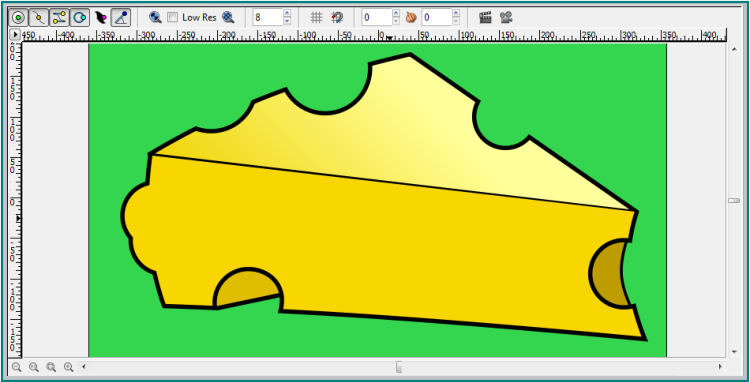Screen dimensions: 750x382
Task: Click the clapperboard render icon
Action: point(485,18)
